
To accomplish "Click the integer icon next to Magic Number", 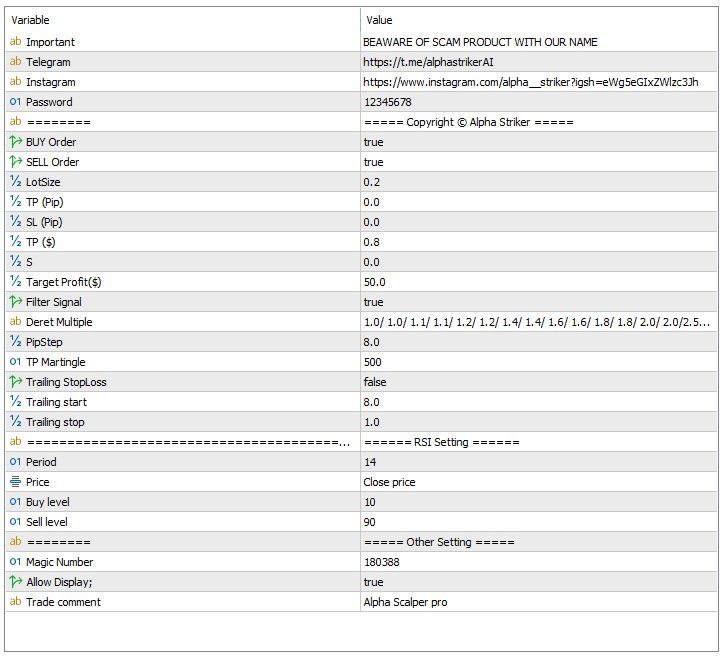I will 16,562.
